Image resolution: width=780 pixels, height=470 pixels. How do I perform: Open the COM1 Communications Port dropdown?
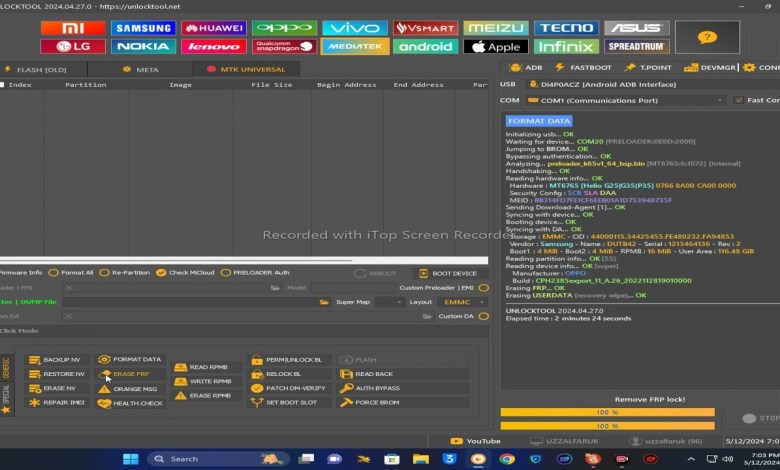tap(626, 100)
